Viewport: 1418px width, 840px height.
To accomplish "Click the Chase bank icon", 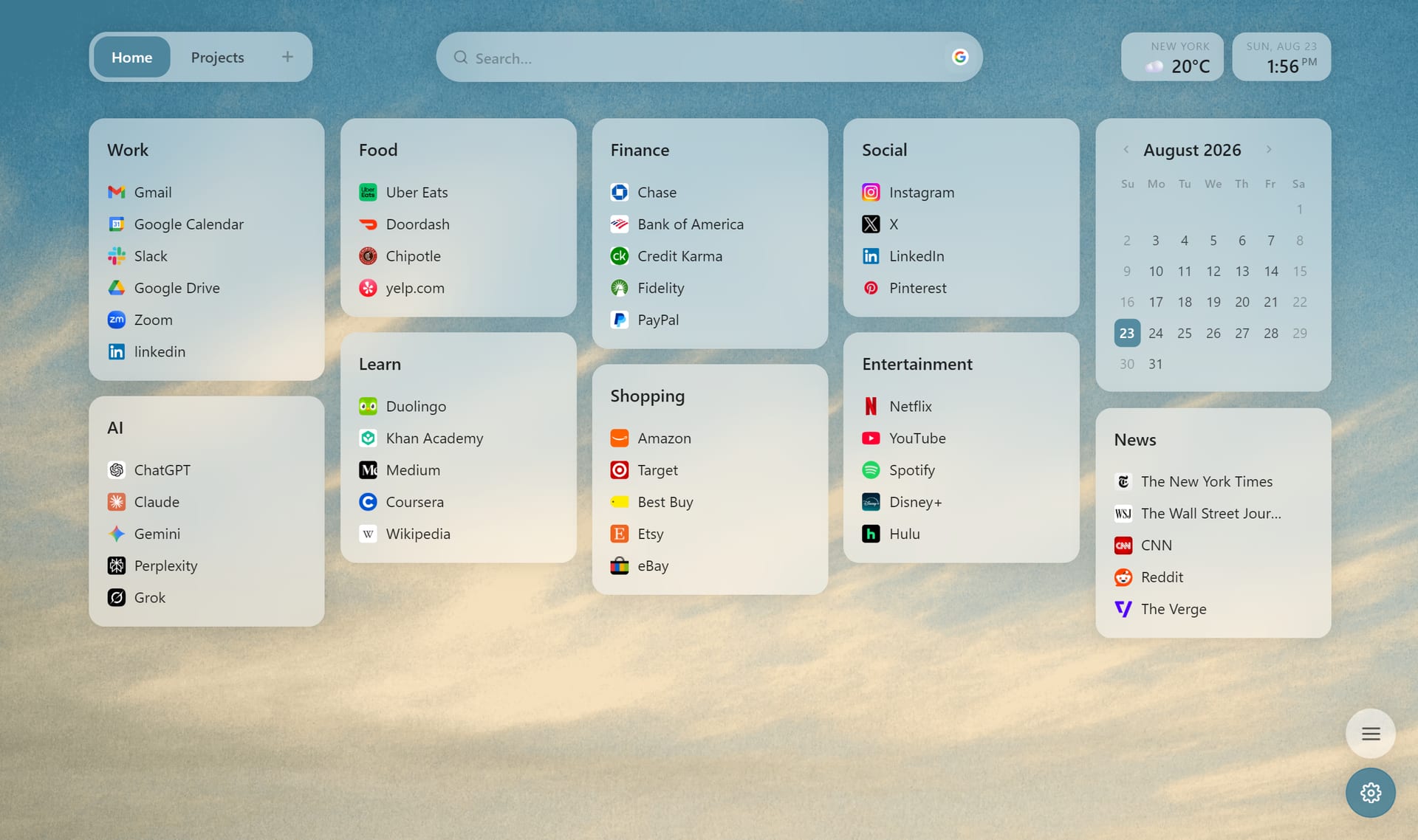I will [x=620, y=192].
